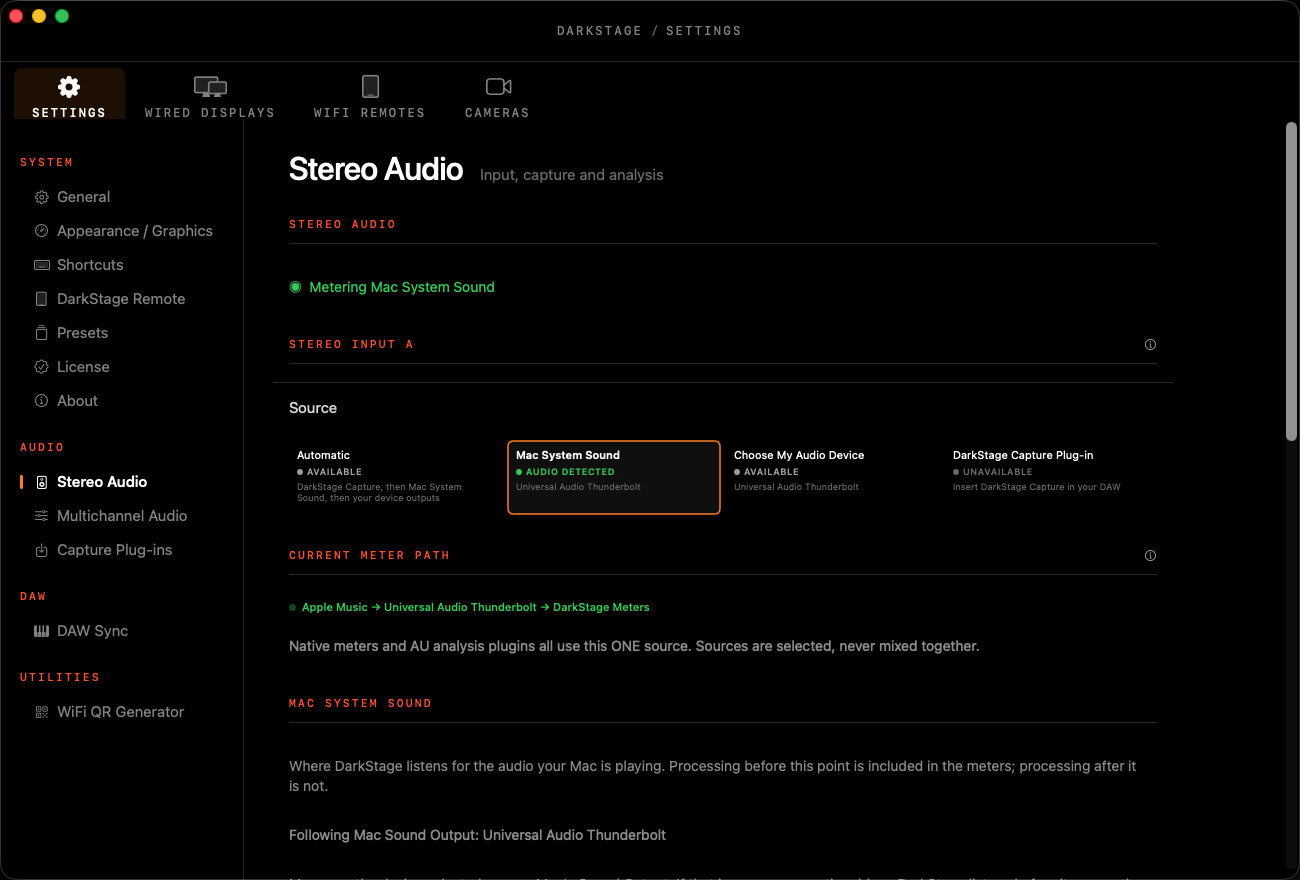
Task: Click the 'Following Mac Sound Output' line
Action: [477, 835]
